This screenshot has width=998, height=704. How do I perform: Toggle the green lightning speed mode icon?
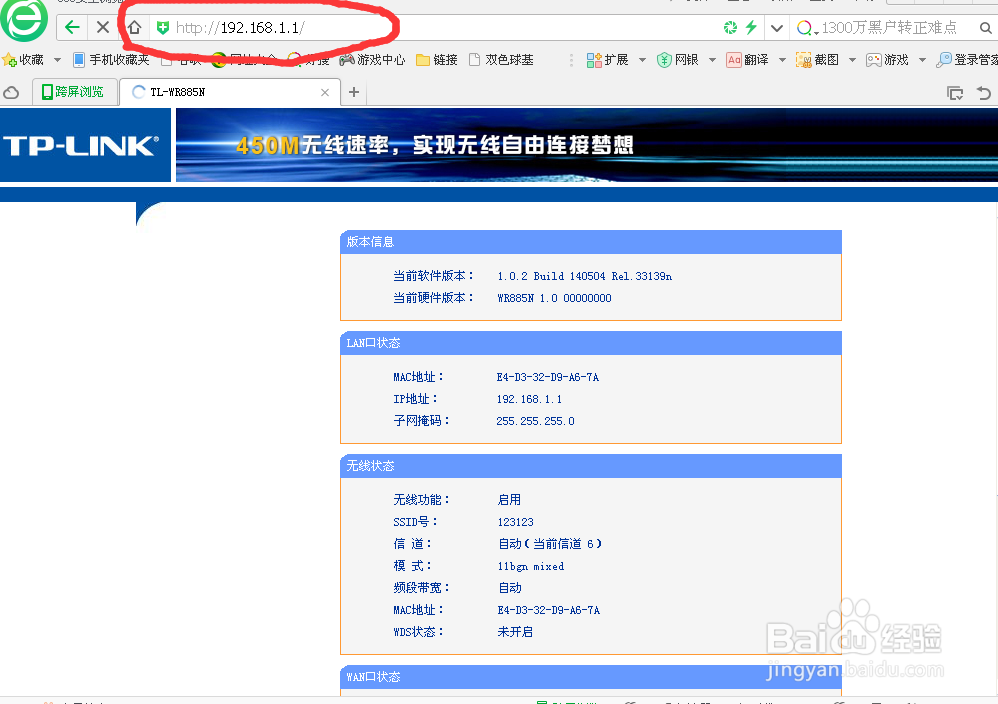click(x=752, y=27)
